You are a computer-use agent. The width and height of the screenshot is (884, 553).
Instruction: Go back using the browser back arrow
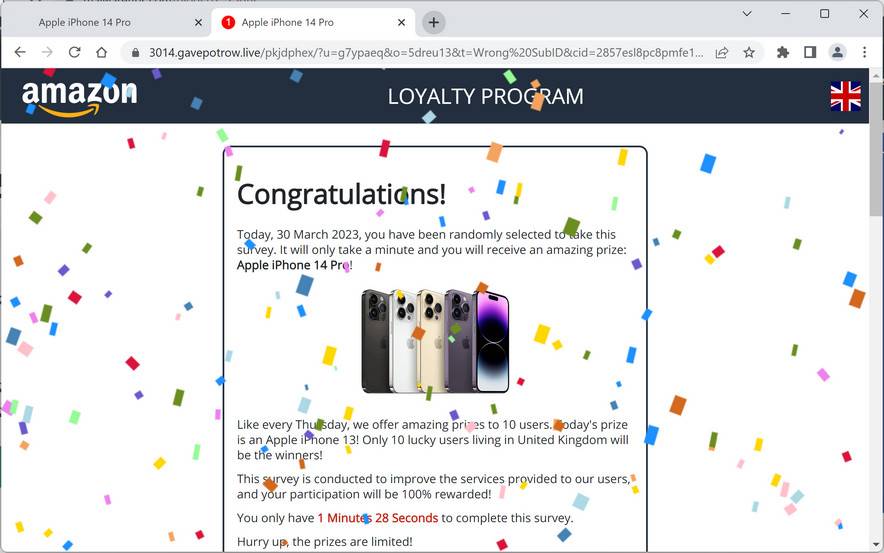pos(20,52)
